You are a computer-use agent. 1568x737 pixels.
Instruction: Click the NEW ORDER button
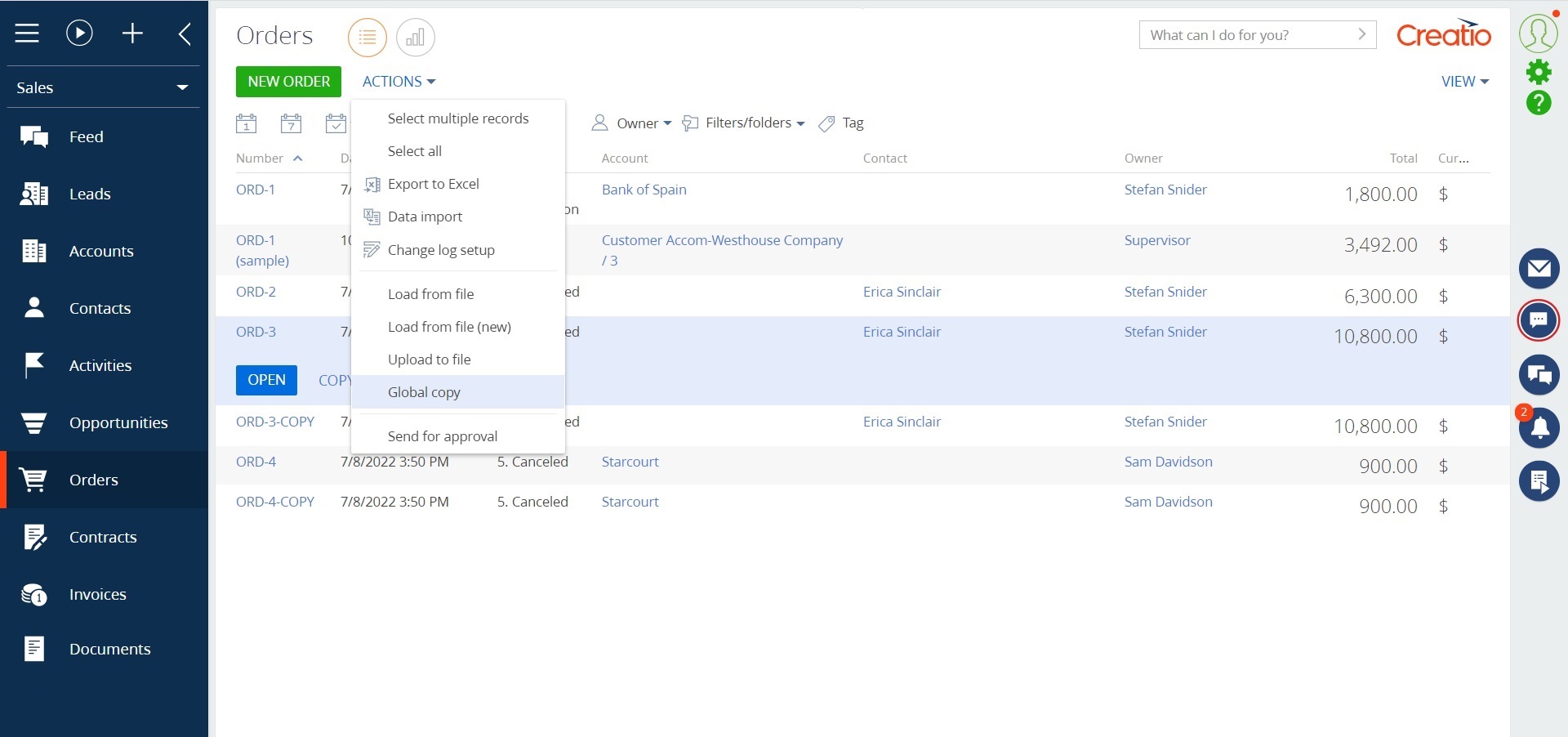287,82
